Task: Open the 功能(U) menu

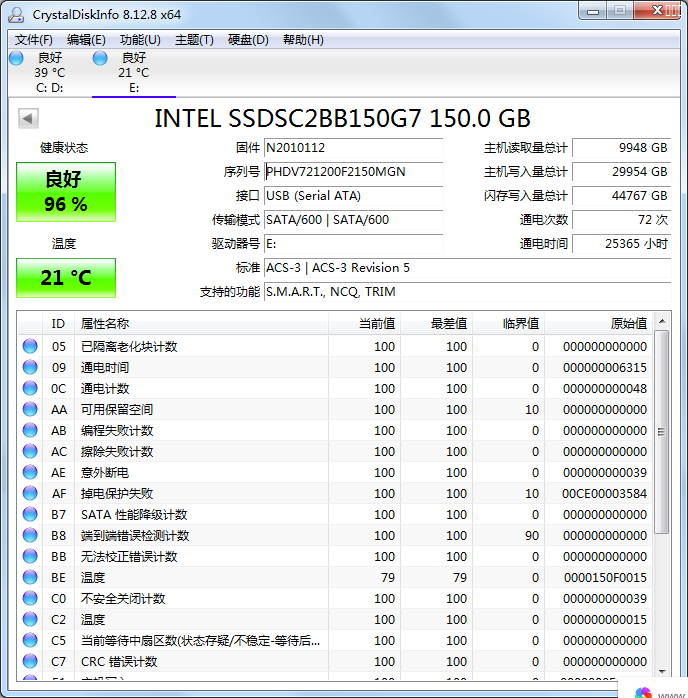Action: (x=140, y=40)
